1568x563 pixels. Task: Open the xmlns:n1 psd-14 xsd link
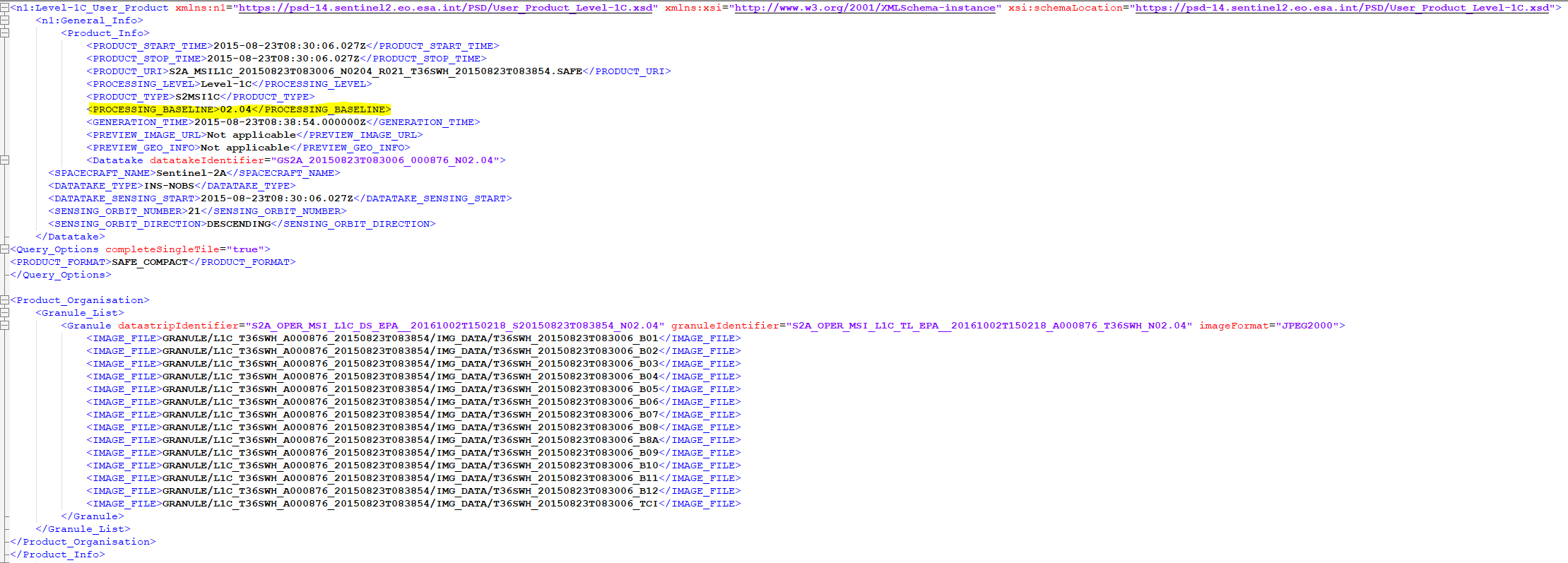(445, 8)
